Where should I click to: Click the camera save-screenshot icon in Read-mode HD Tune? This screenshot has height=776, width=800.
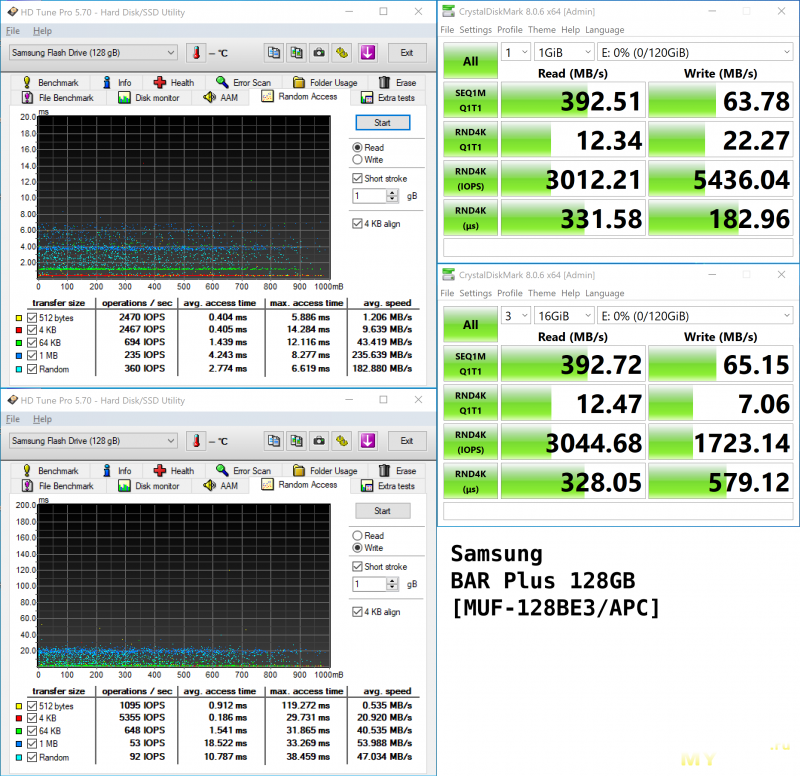319,53
